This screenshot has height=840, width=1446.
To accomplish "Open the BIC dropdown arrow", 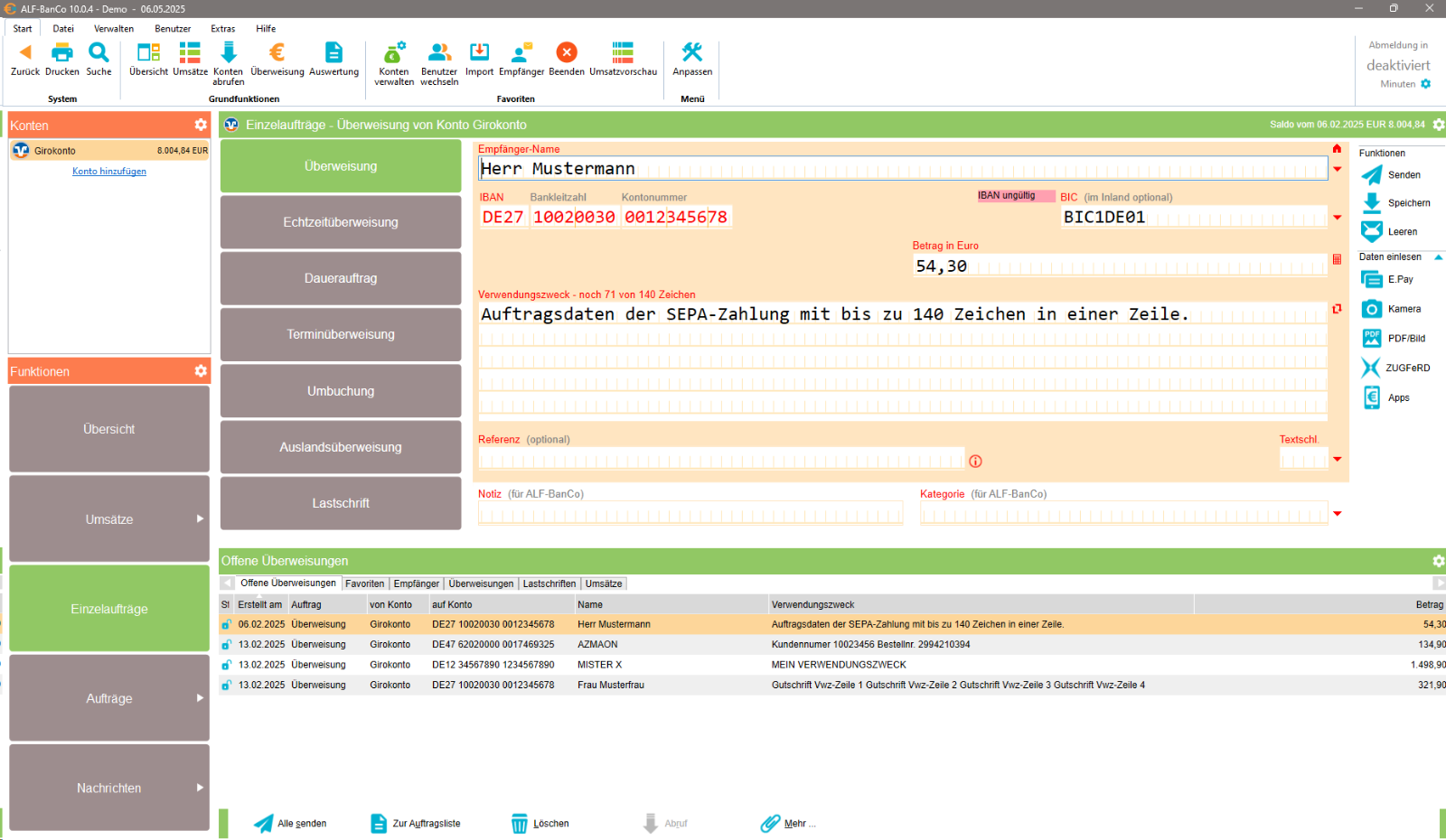I will point(1337,217).
